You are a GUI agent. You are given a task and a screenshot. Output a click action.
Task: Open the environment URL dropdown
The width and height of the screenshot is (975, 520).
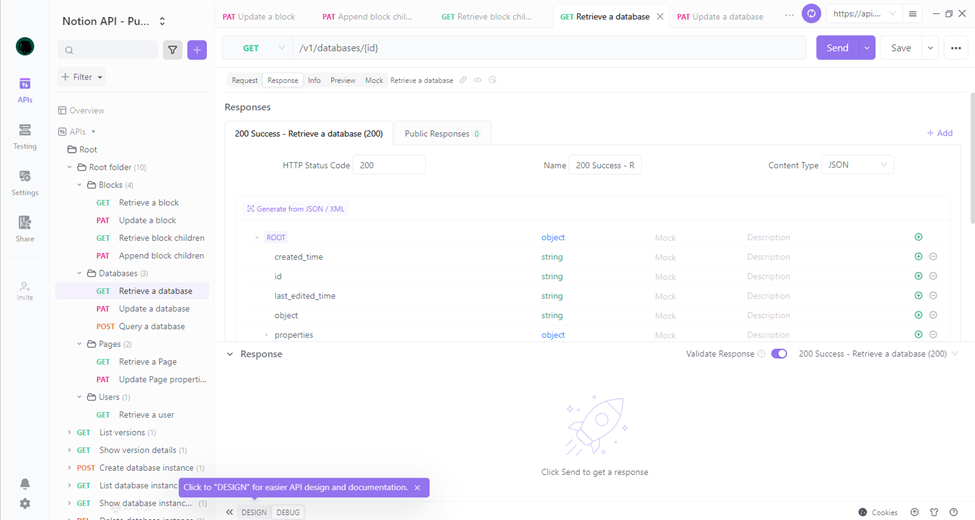(864, 14)
